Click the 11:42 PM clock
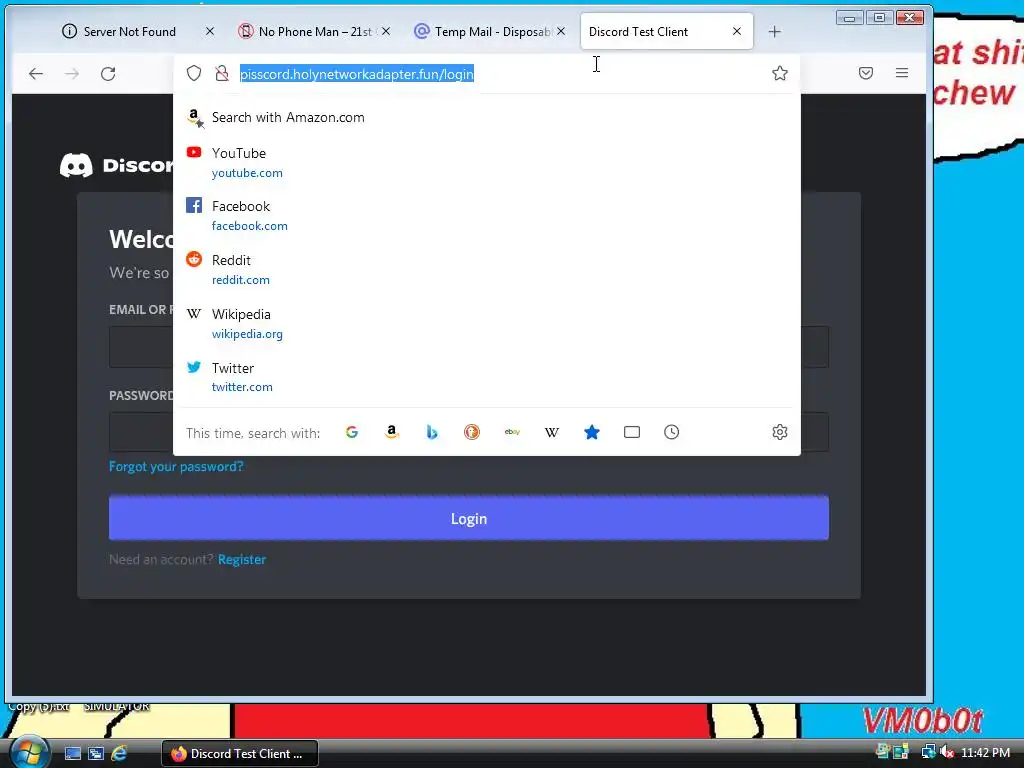This screenshot has height=768, width=1024. click(985, 753)
